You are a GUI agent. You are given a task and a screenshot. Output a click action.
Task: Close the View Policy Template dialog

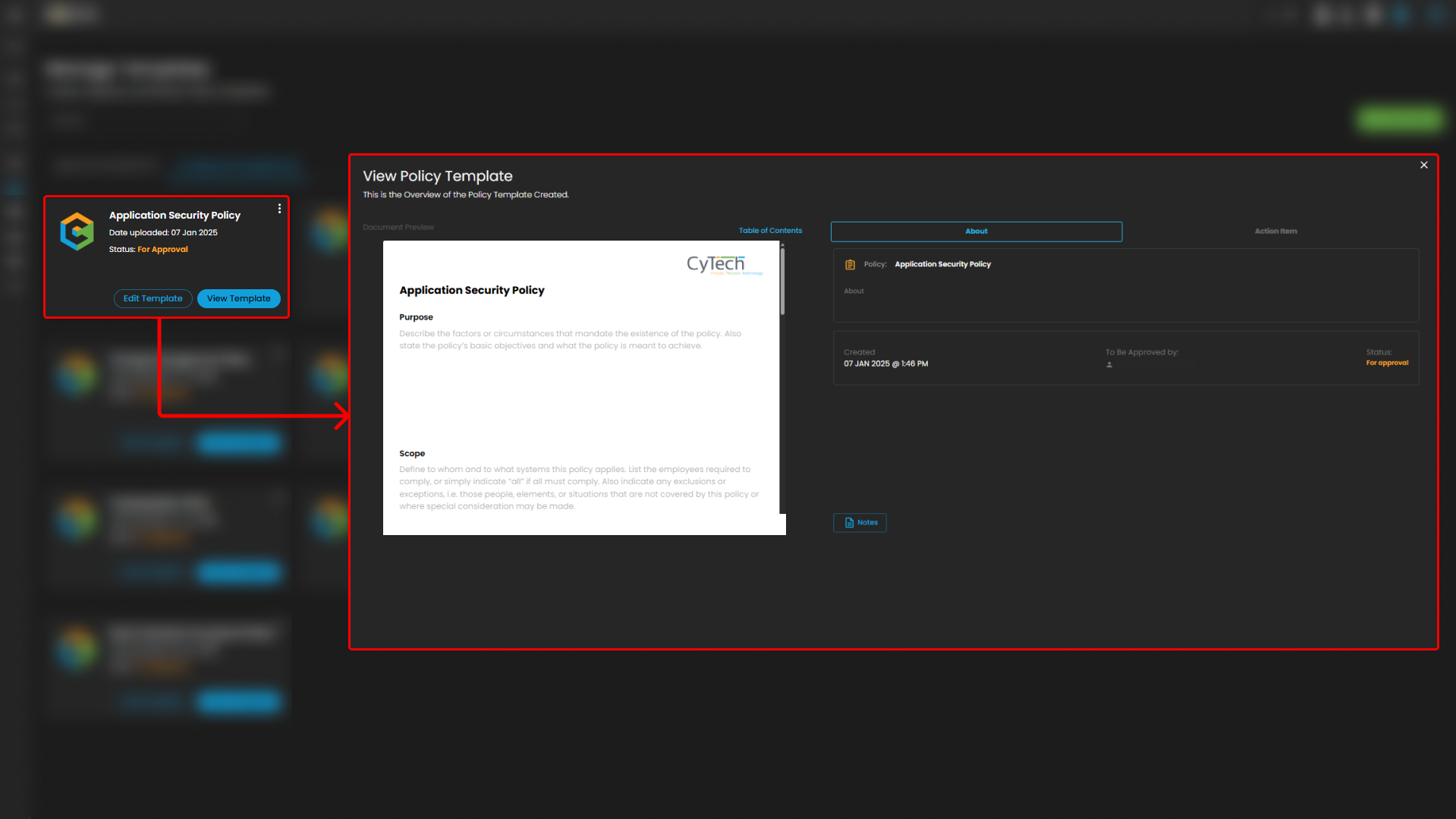click(1423, 165)
